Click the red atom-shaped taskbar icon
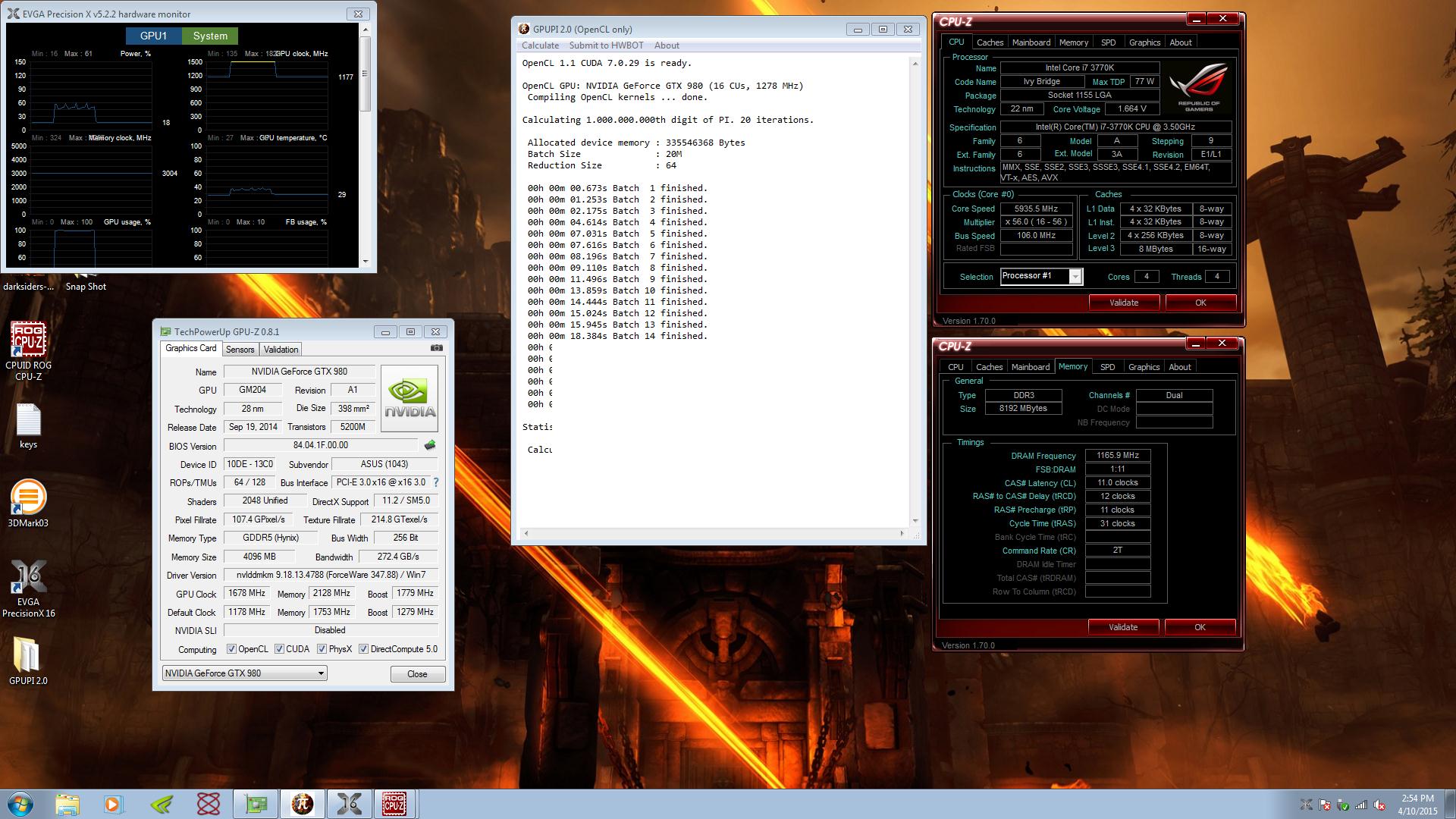 [x=208, y=804]
